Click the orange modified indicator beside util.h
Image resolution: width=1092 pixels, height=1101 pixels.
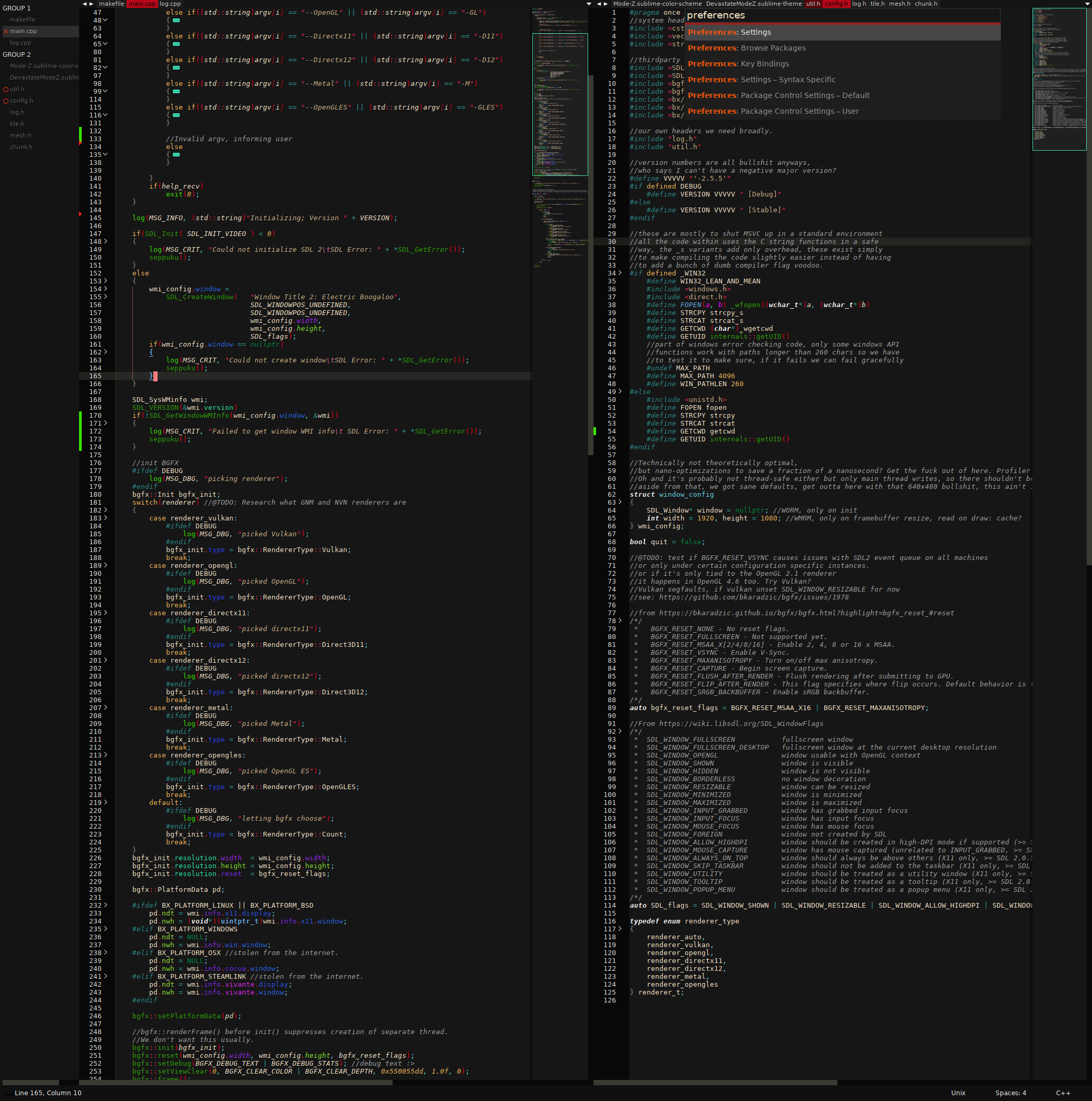coord(5,89)
